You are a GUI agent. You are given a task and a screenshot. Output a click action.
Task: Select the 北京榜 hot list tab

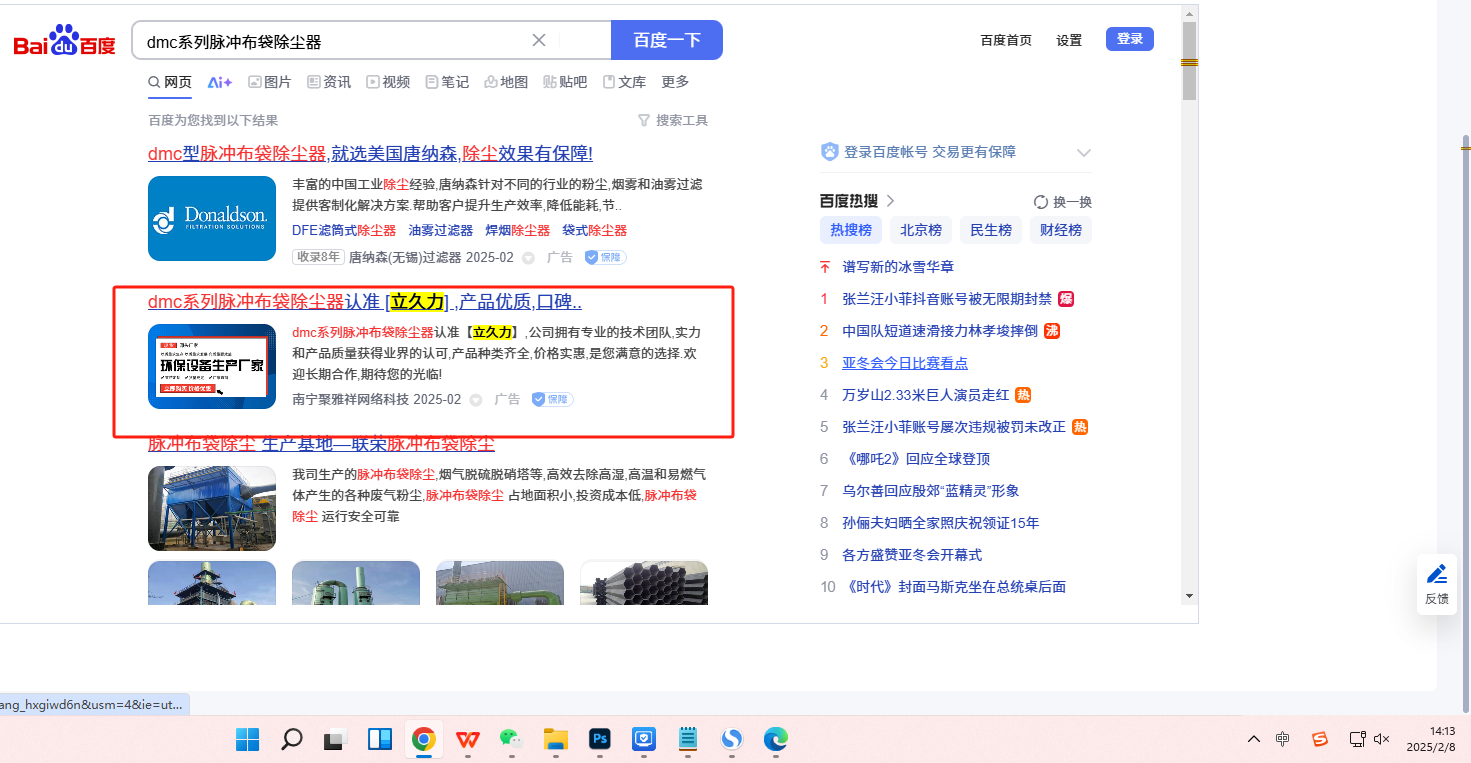pyautogui.click(x=920, y=230)
